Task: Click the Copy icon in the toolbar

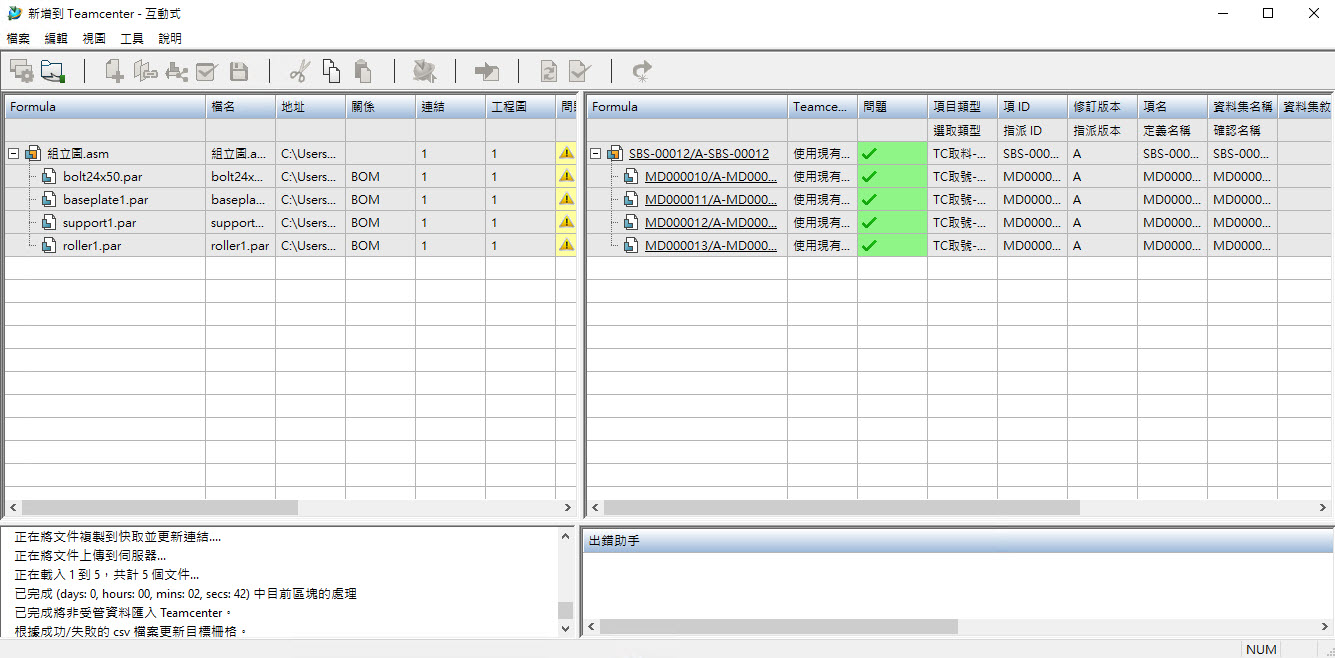Action: (x=331, y=71)
